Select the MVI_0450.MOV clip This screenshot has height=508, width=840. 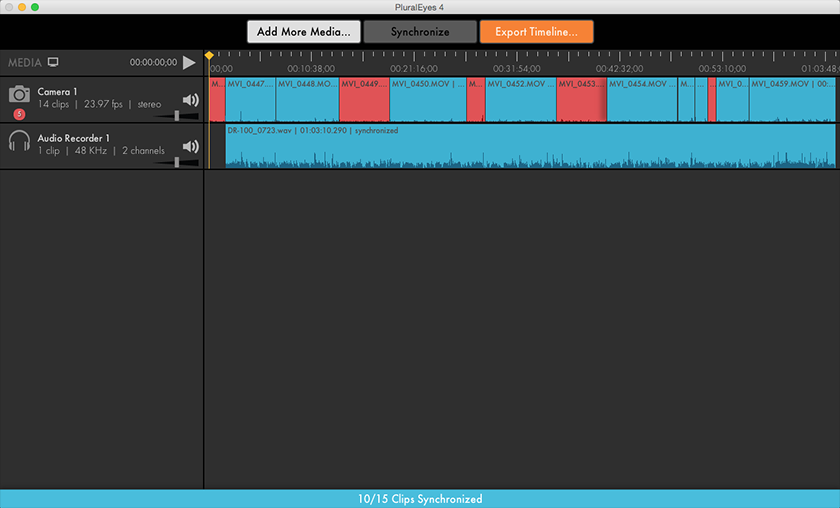coord(428,100)
